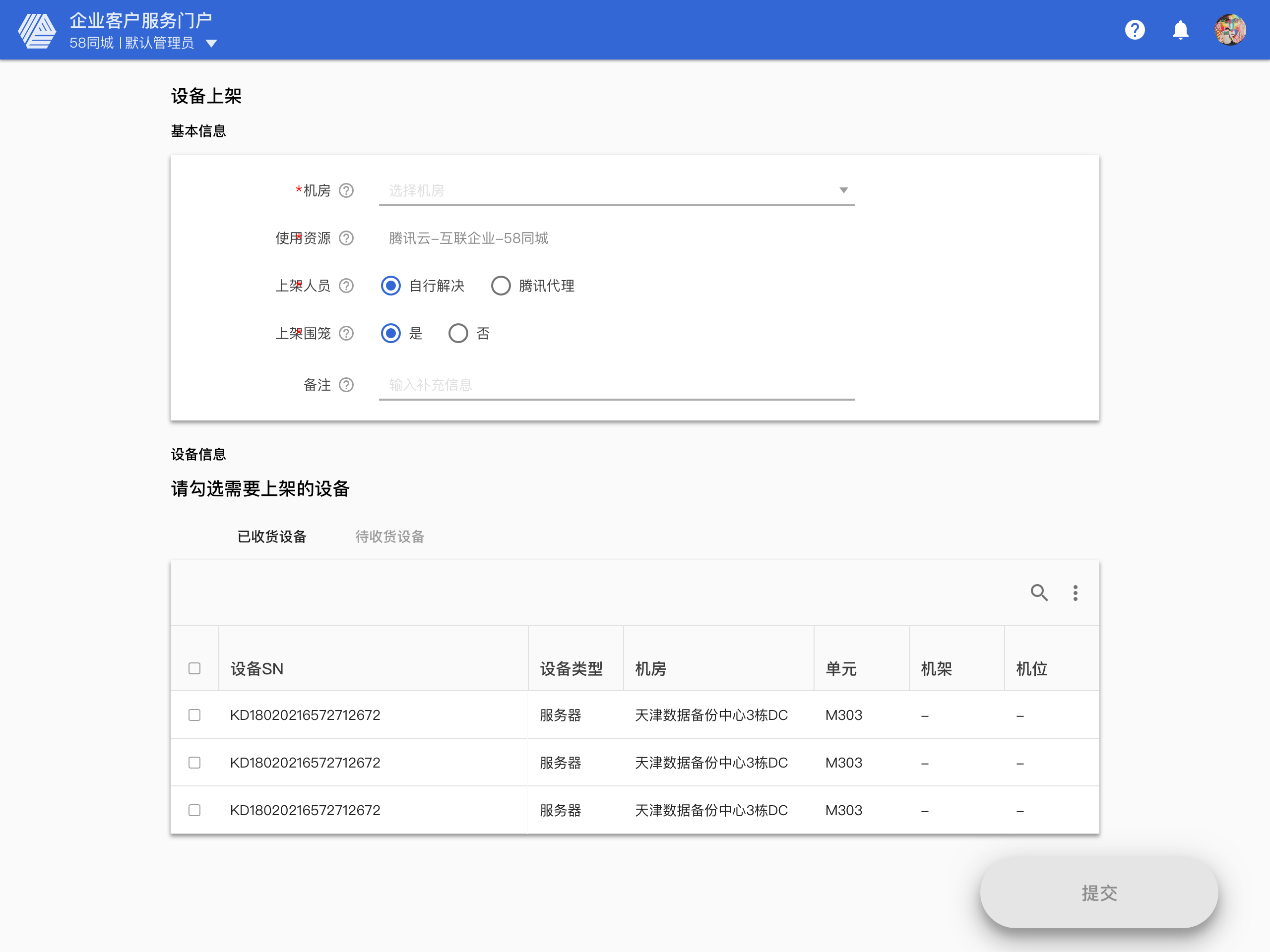This screenshot has width=1270, height=952.
Task: Click the second row's 服务器 cell
Action: (x=561, y=763)
